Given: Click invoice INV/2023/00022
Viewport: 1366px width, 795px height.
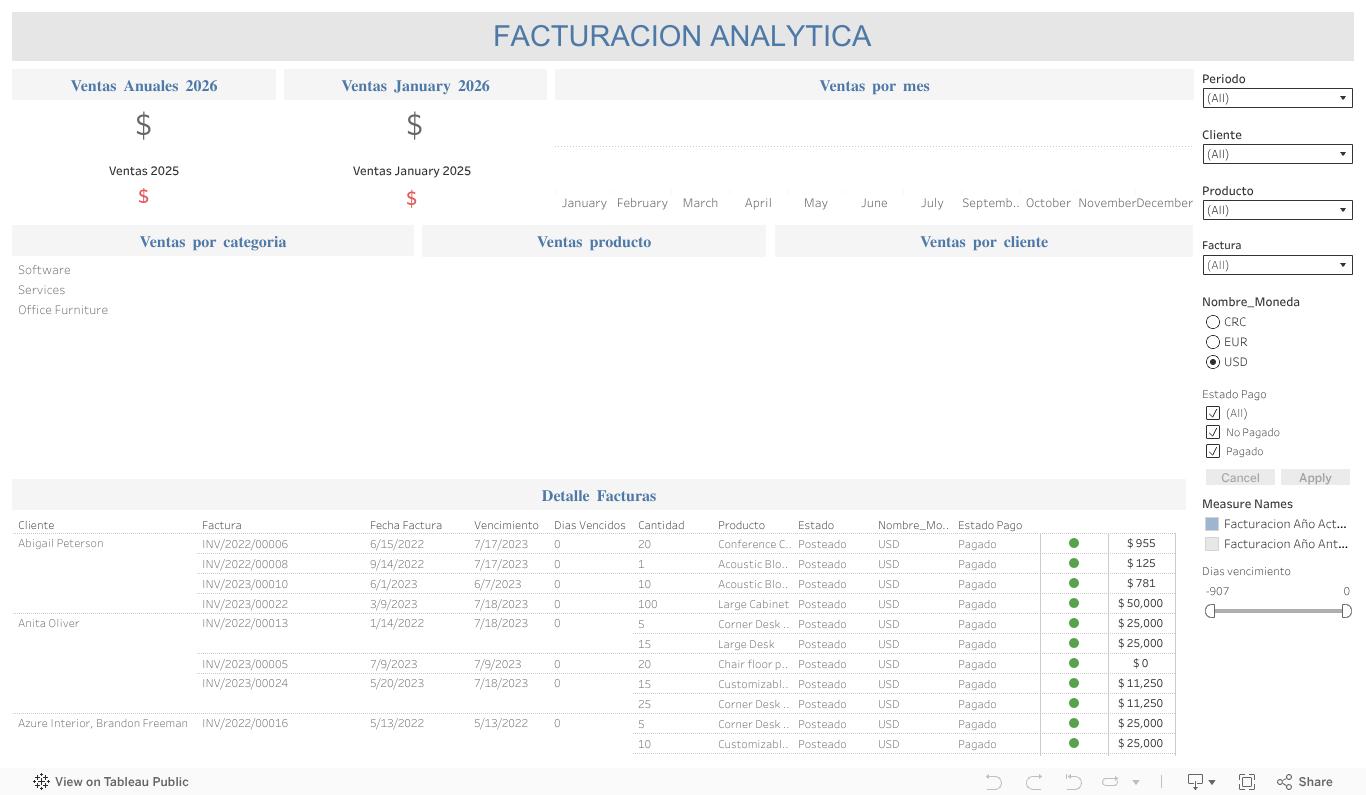Looking at the screenshot, I should coord(245,604).
